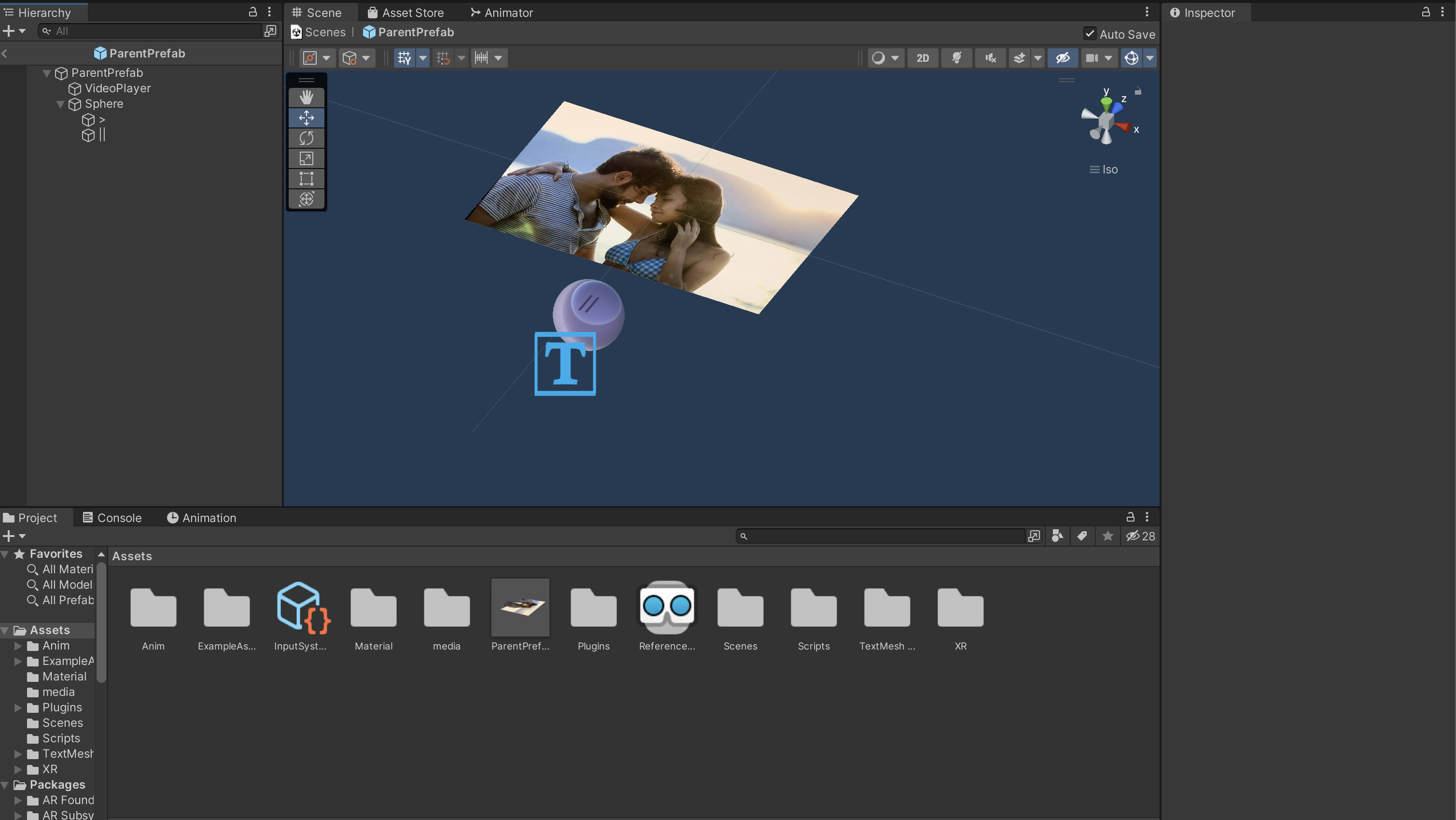Screen dimensions: 1456x820
Task: Select VideoPlayer object in hierarchy
Action: (118, 88)
